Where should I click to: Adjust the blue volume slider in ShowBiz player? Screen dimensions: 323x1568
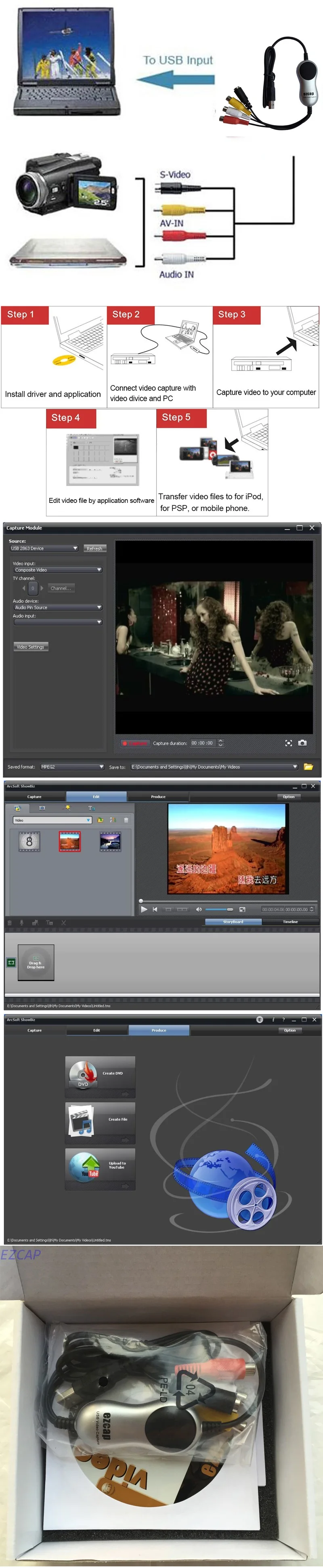click(219, 909)
